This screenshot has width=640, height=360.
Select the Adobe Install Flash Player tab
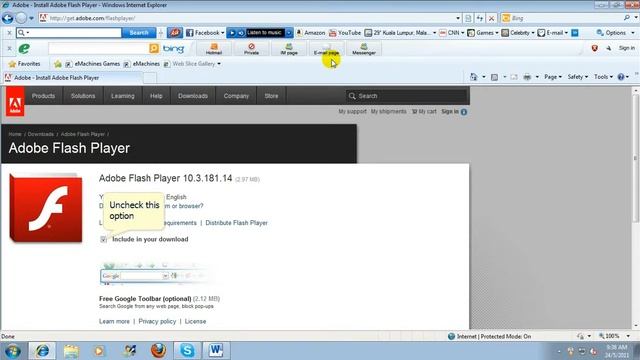(x=72, y=78)
